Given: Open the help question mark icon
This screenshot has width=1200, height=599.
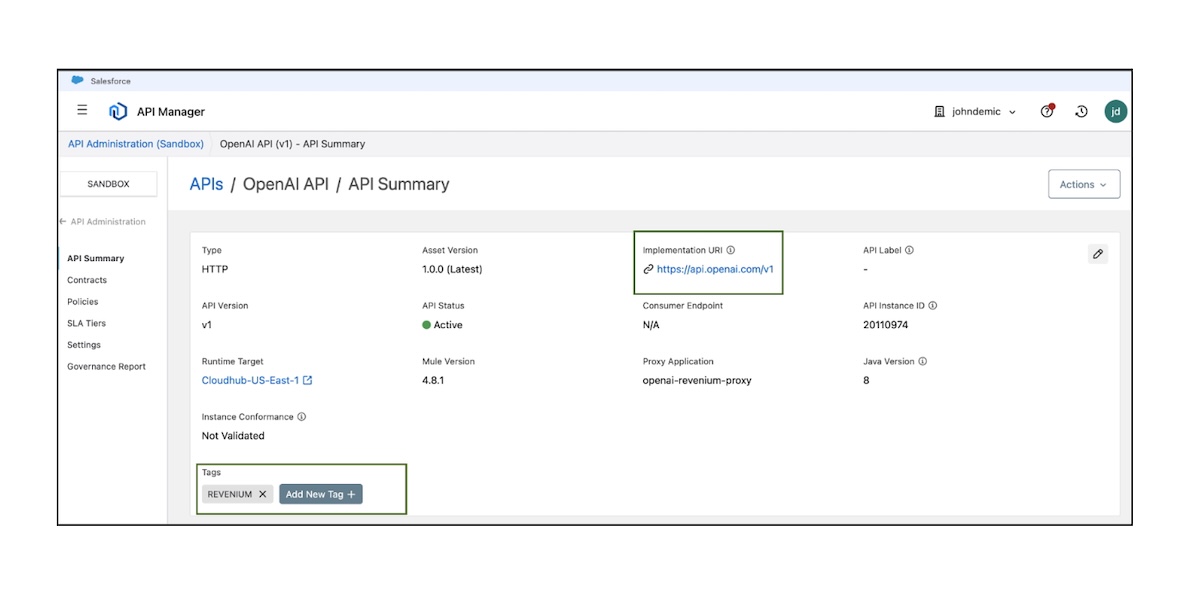Looking at the screenshot, I should [x=1047, y=111].
